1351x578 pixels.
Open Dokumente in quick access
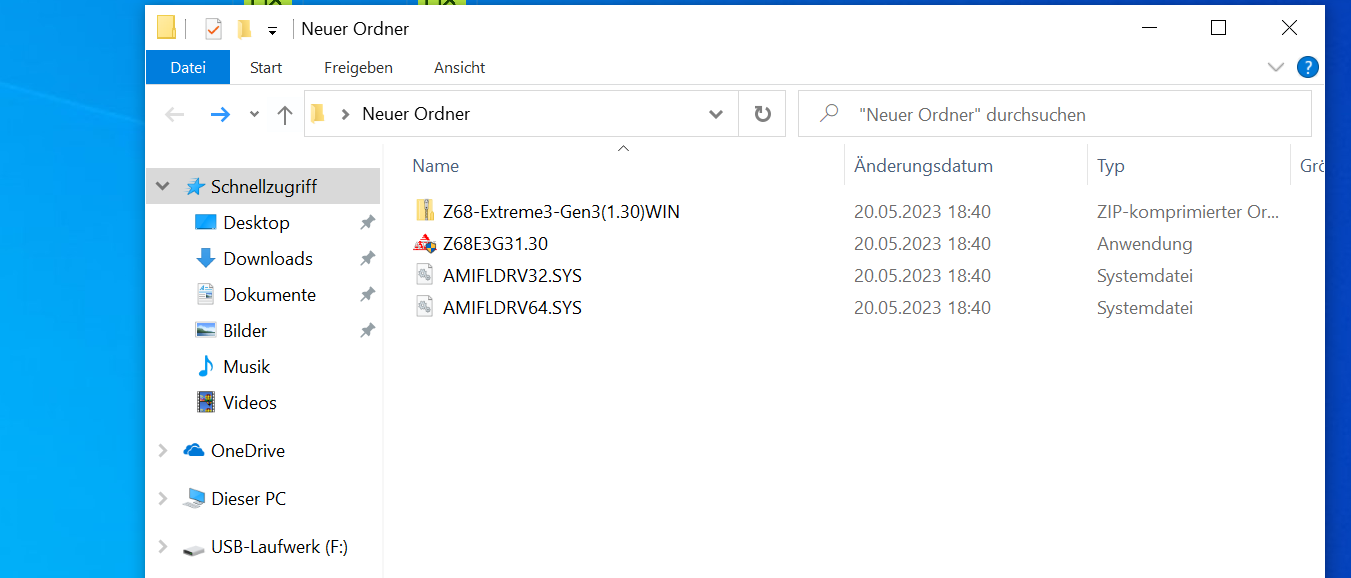tap(269, 295)
